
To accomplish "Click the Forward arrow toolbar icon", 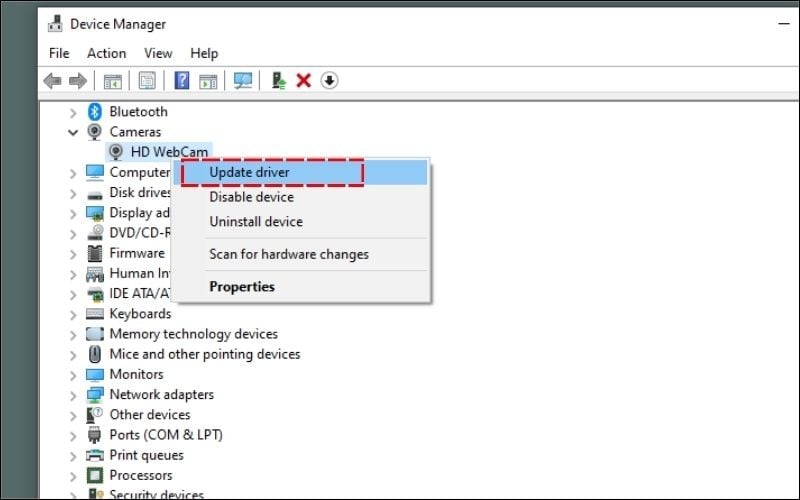I will tap(78, 81).
